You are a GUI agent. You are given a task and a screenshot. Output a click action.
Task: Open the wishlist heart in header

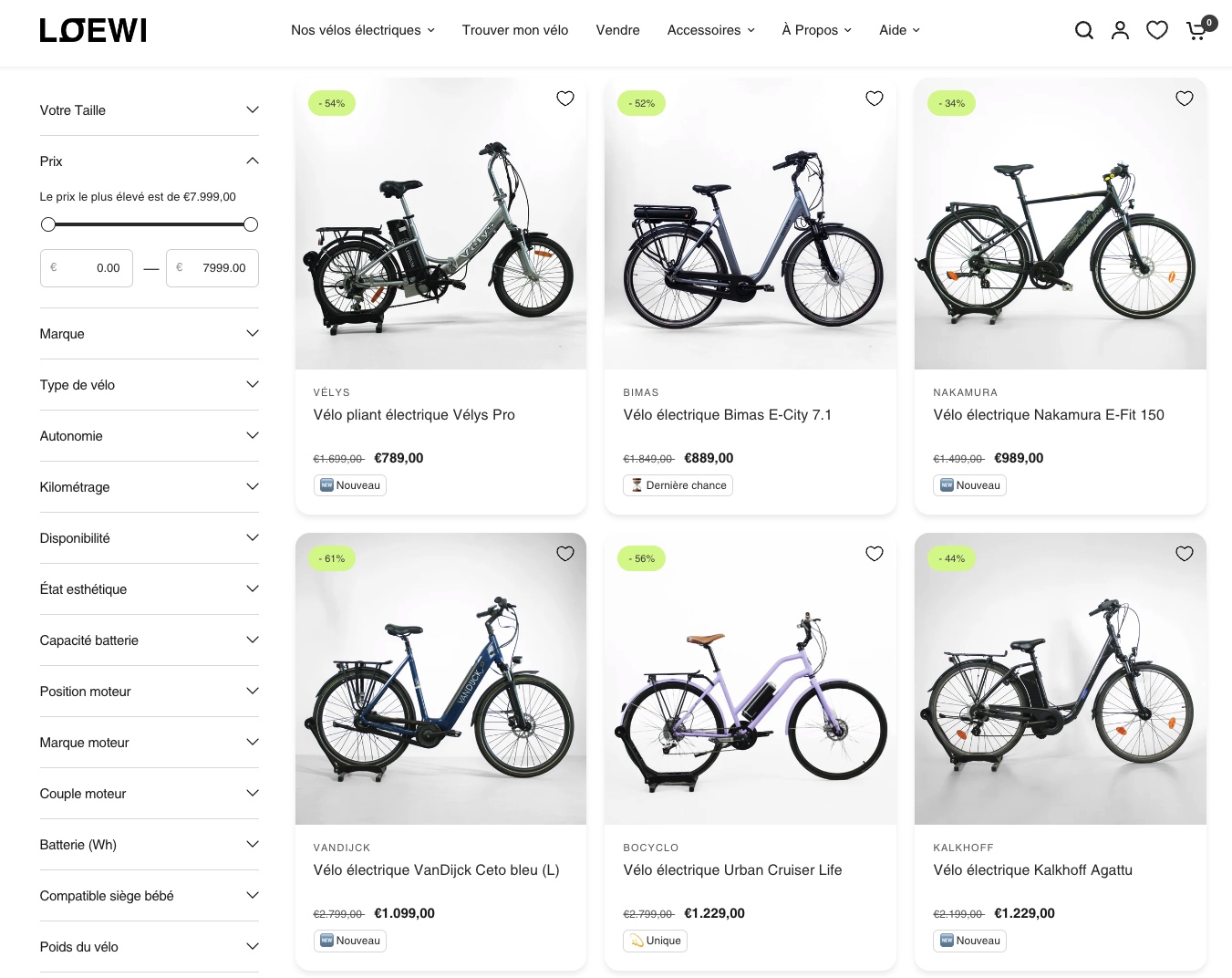(1157, 30)
